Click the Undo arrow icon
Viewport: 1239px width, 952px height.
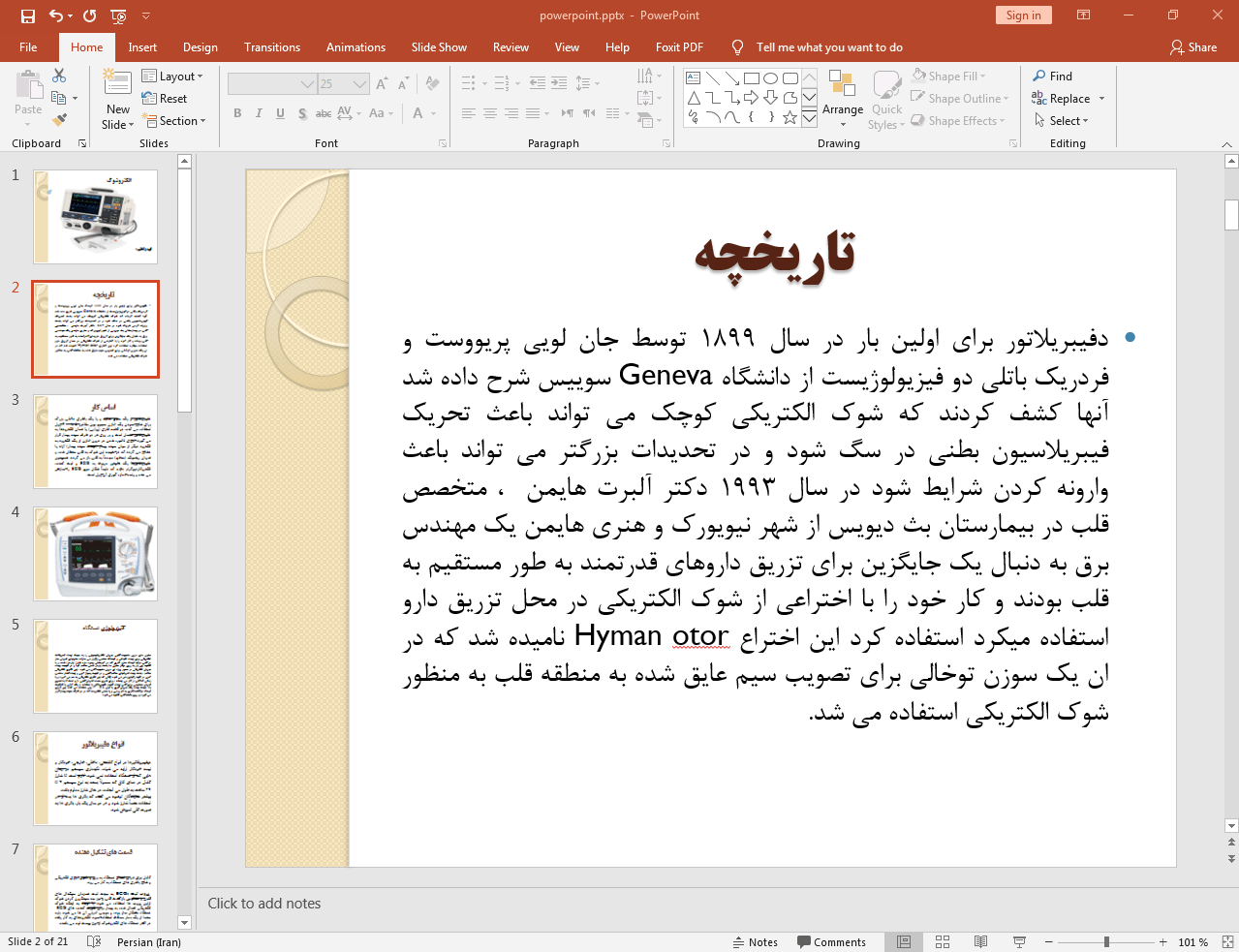[57, 15]
